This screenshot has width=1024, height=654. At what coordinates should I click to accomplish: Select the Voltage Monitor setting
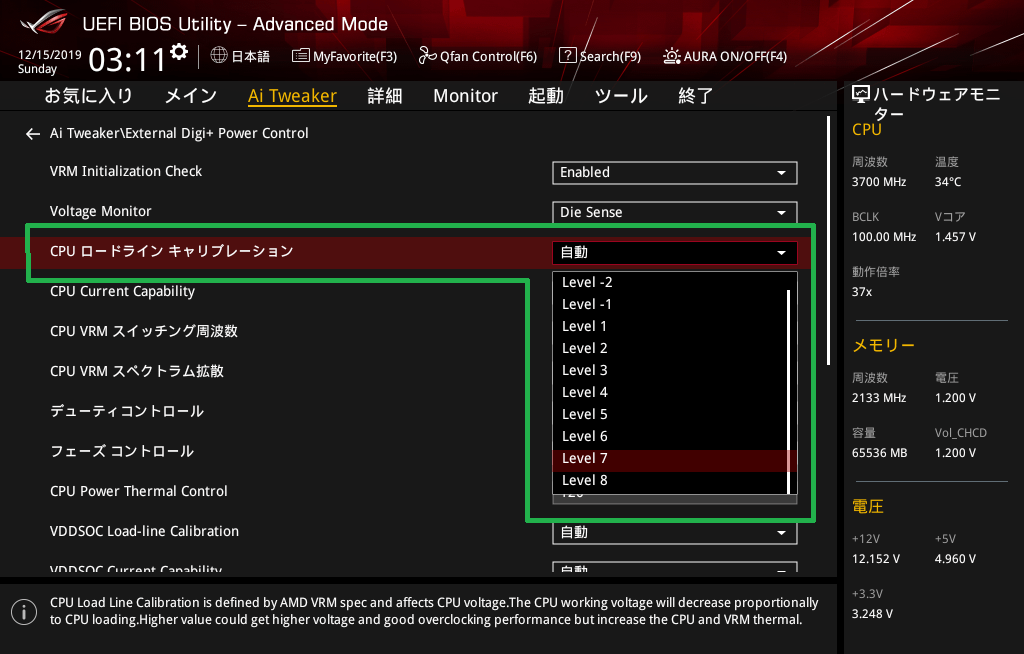[x=101, y=211]
